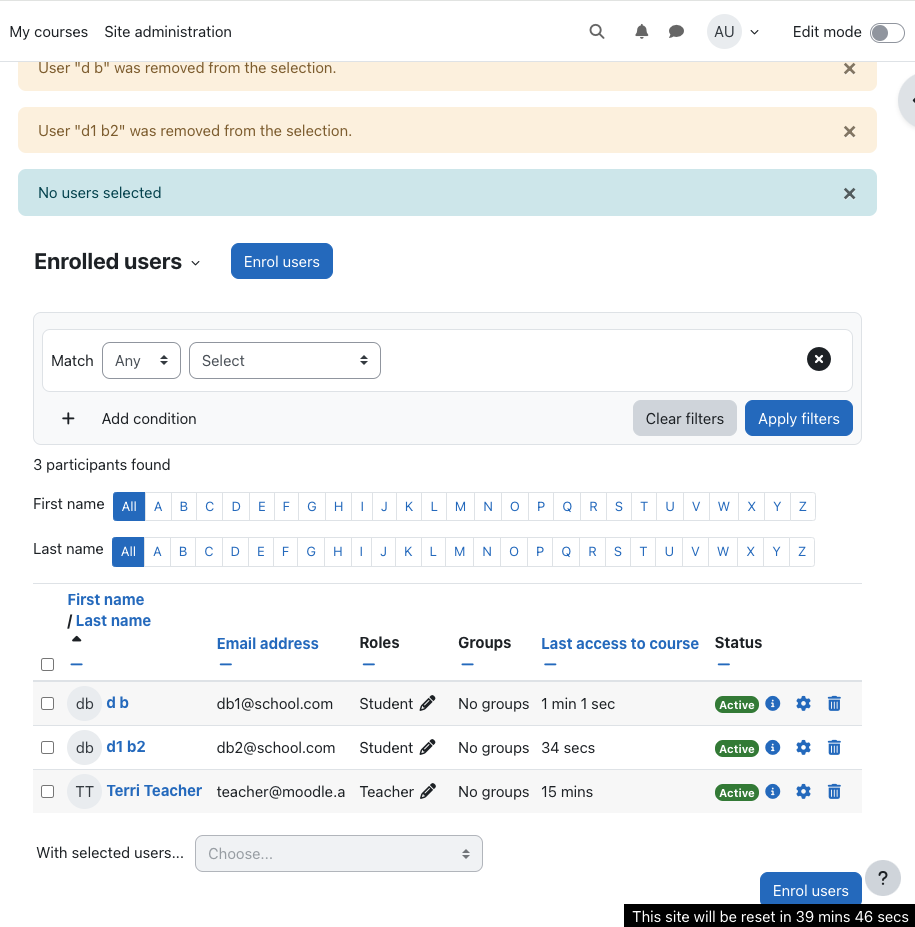Hide the Email address column
This screenshot has width=915, height=927.
pos(225,664)
